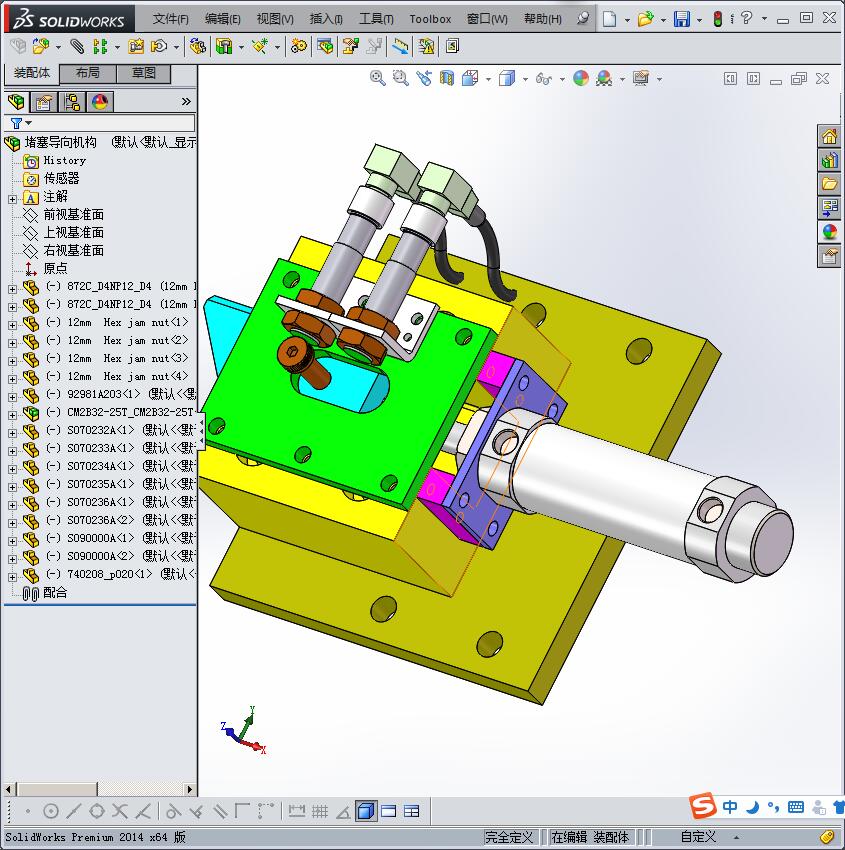This screenshot has height=850, width=845.
Task: Click the Show Hidden Components icon
Action: pyautogui.click(x=198, y=47)
